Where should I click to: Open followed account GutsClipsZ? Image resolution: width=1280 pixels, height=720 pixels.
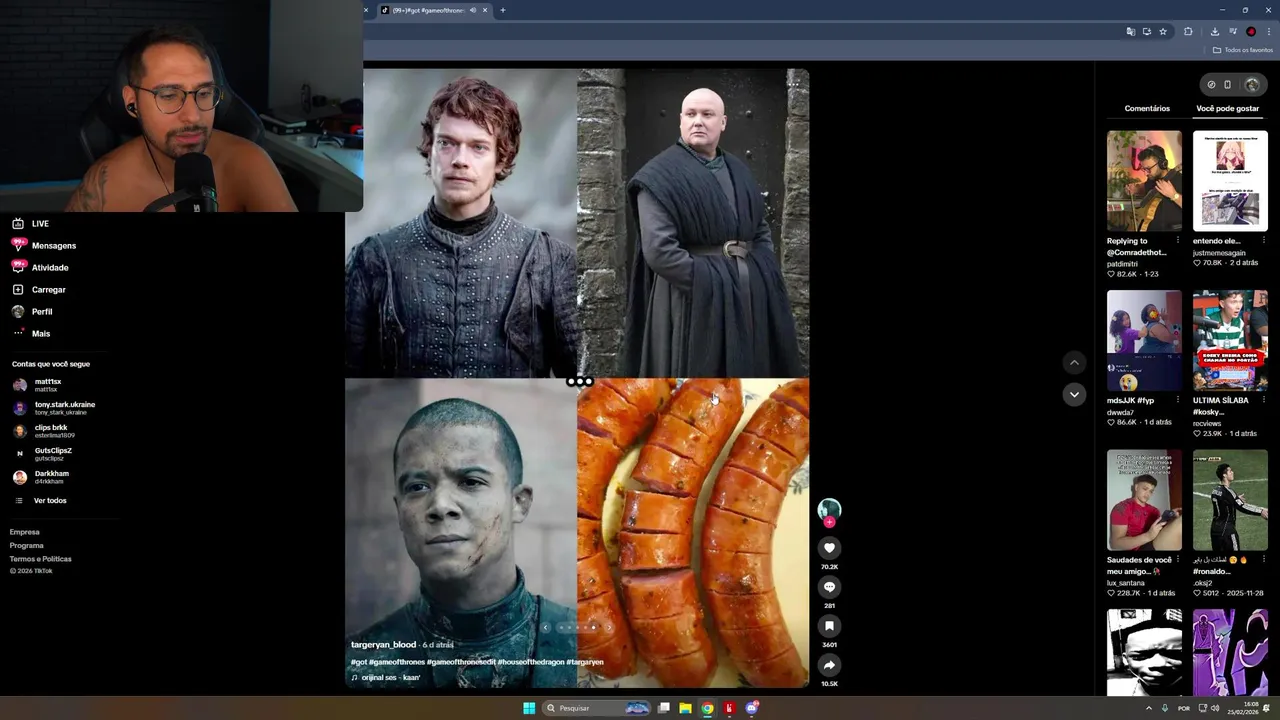pos(42,454)
